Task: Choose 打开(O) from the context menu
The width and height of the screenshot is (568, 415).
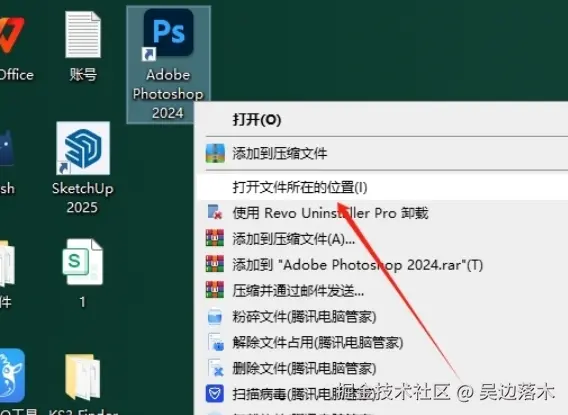Action: pos(382,120)
